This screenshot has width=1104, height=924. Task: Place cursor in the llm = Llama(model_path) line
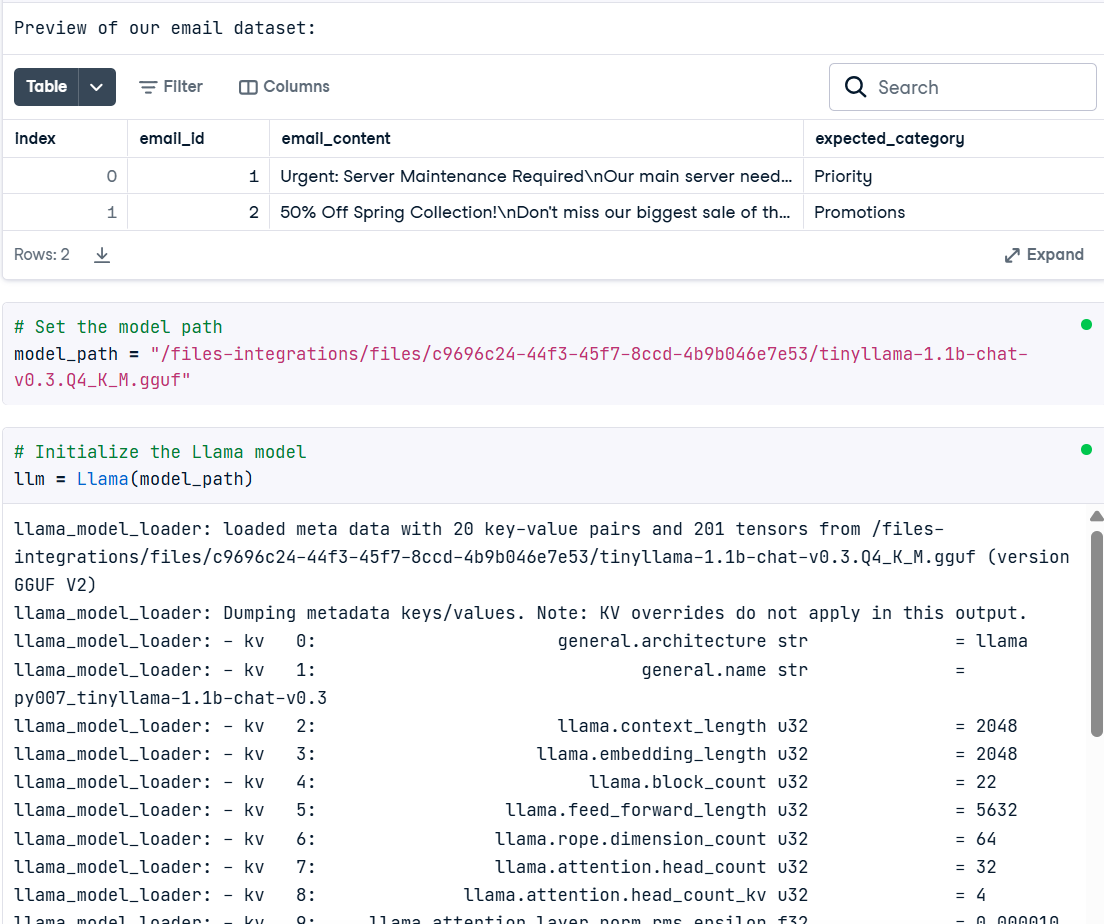pyautogui.click(x=134, y=480)
